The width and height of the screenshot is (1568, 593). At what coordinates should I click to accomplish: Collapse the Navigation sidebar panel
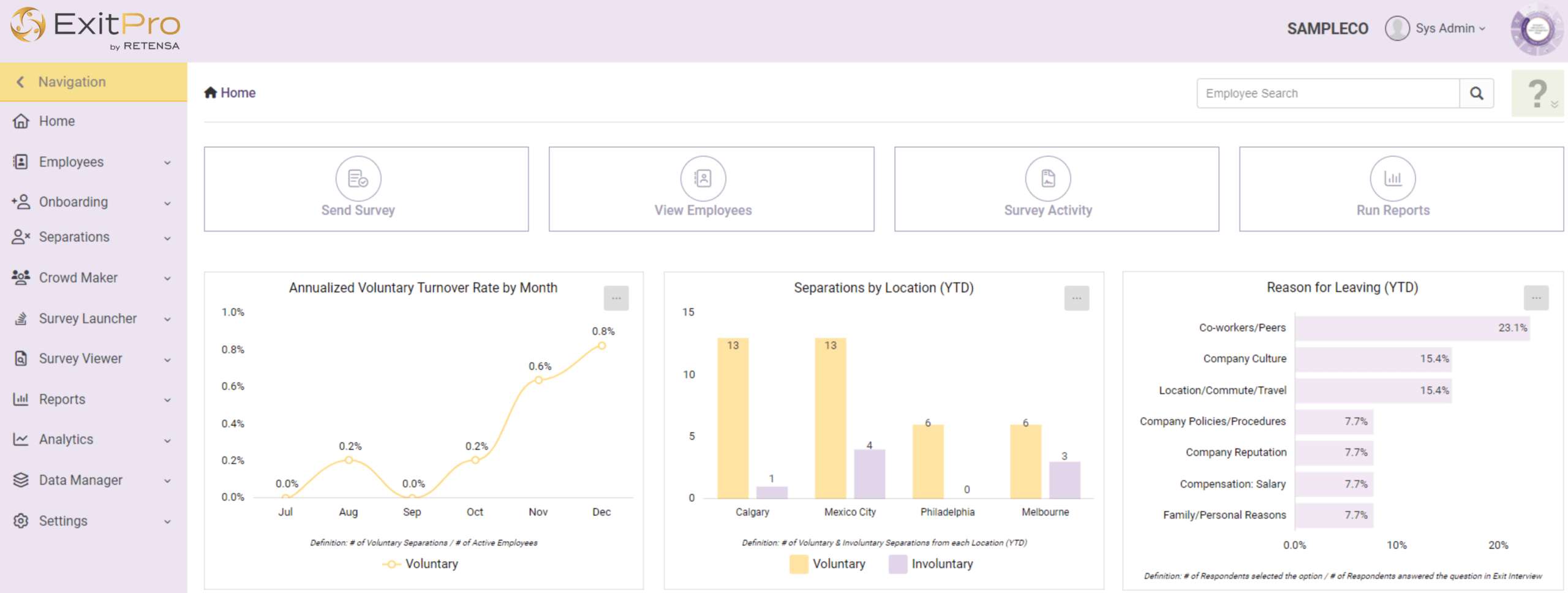(21, 82)
